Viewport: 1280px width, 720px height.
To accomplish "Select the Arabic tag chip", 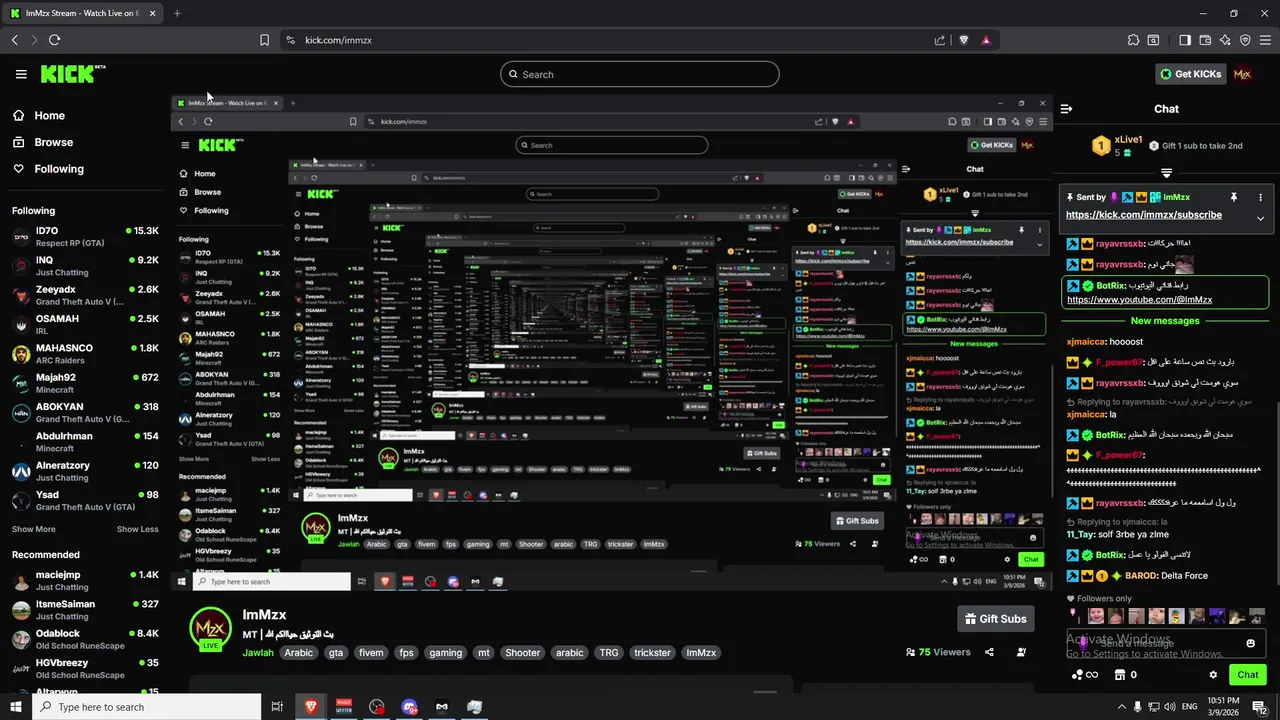I will point(299,653).
